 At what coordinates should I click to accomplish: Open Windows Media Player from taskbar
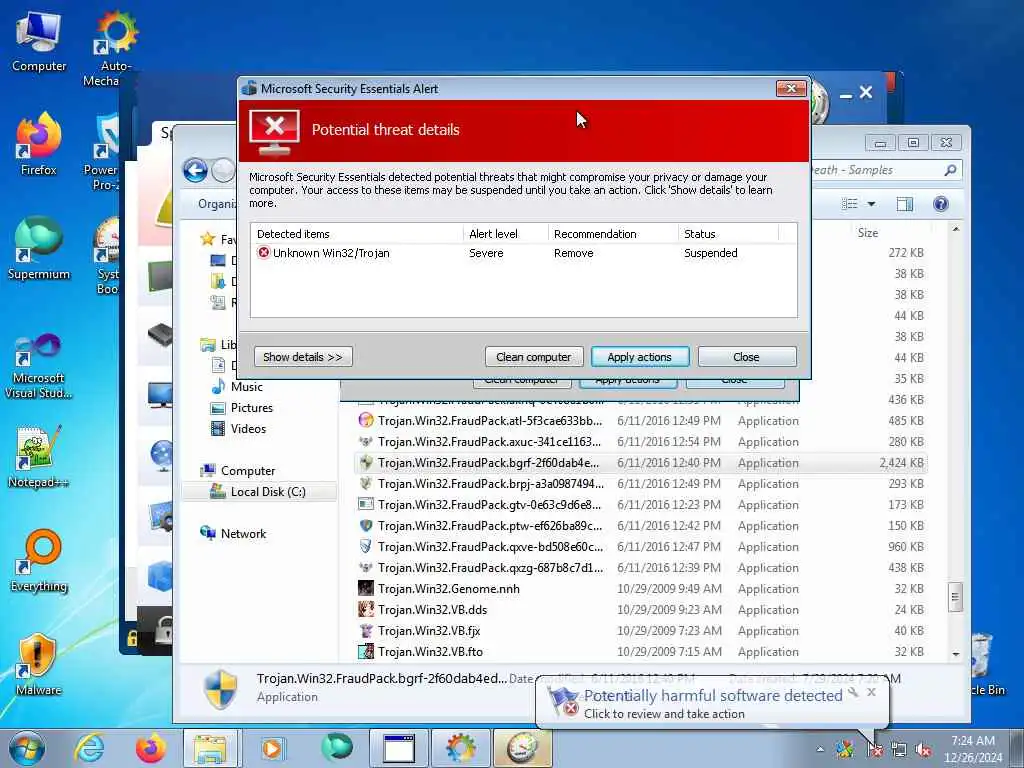pos(272,748)
